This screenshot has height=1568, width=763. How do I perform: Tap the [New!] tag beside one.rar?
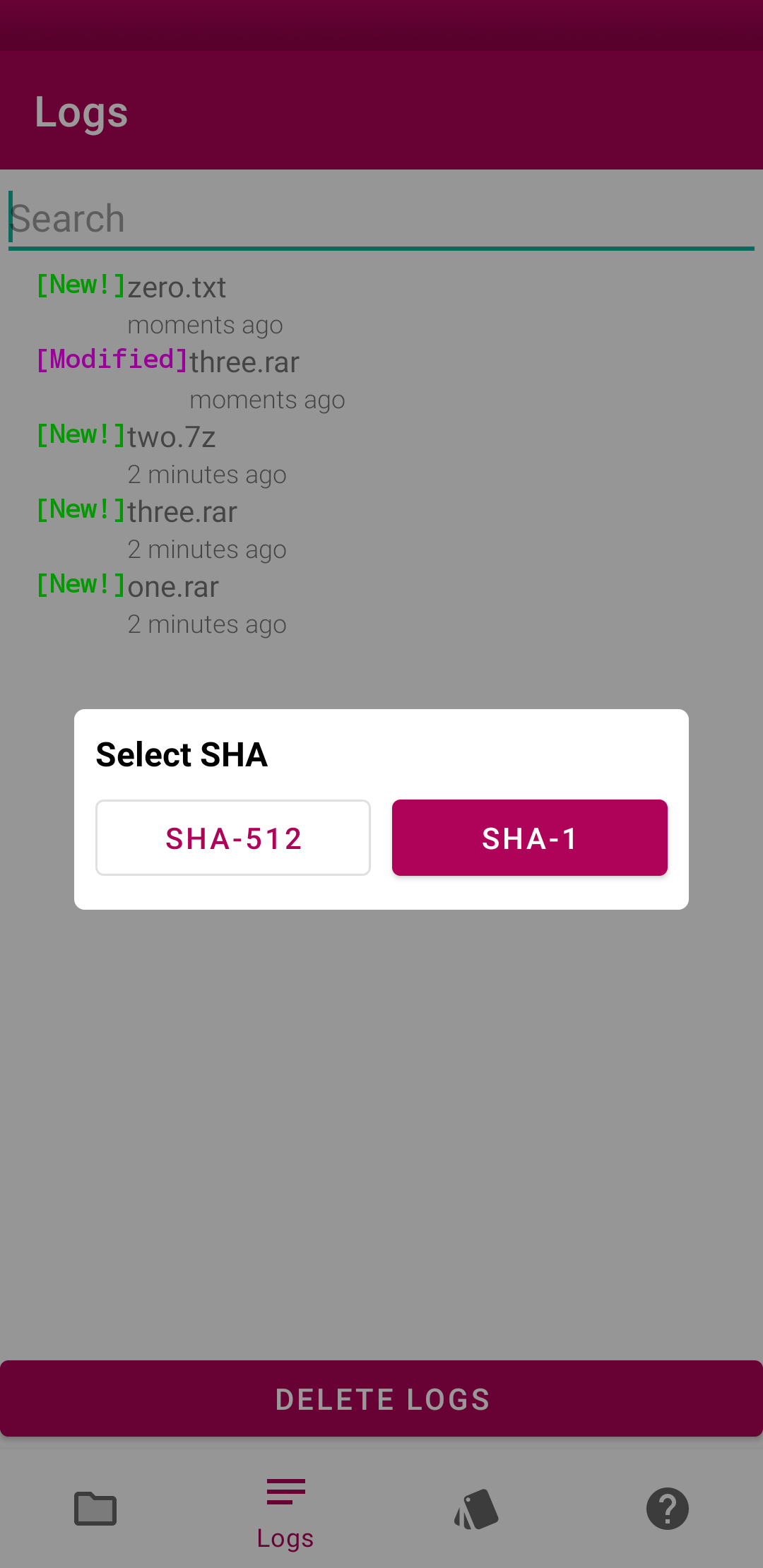81,585
